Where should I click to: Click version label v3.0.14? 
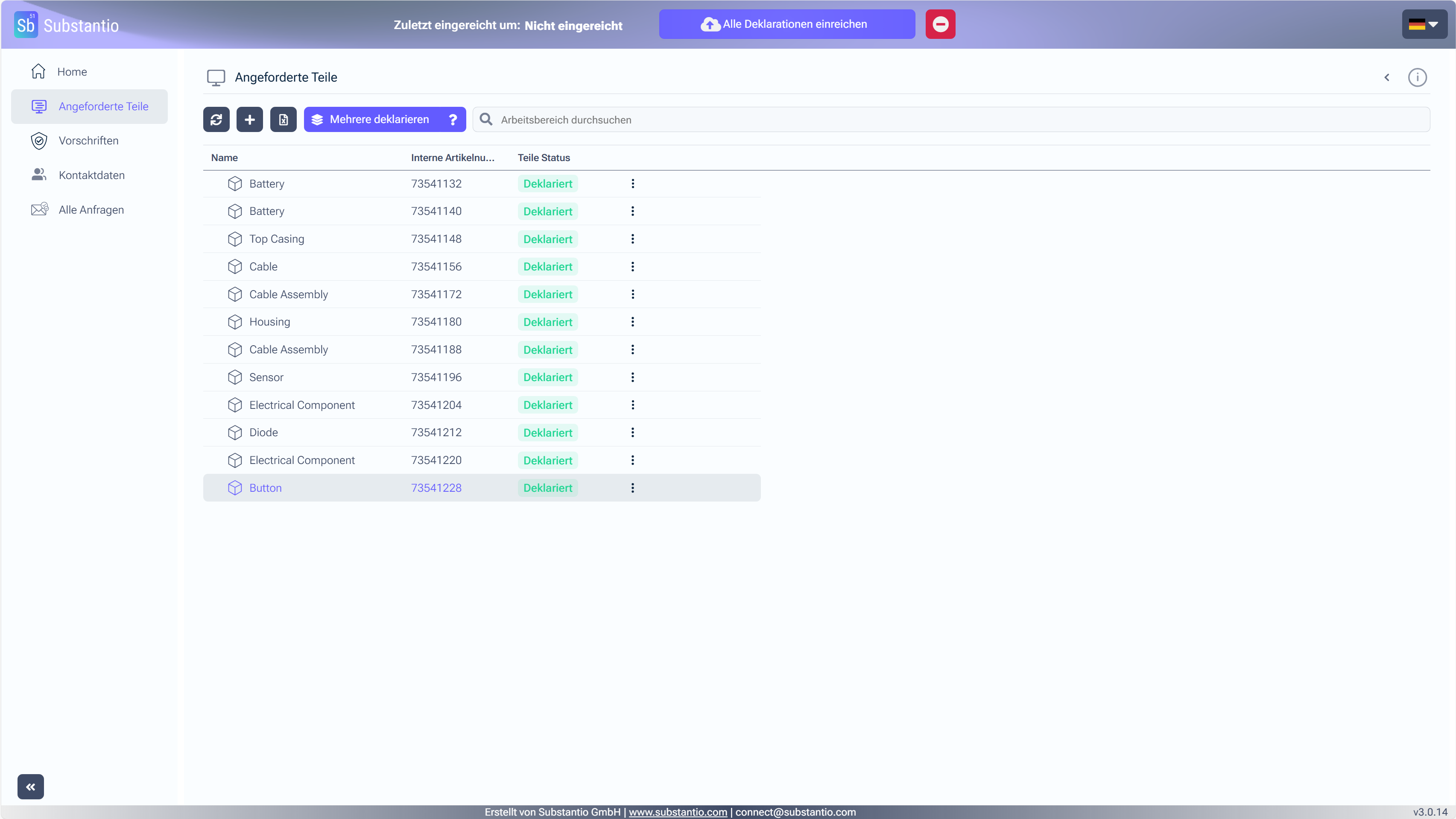pyautogui.click(x=1430, y=812)
